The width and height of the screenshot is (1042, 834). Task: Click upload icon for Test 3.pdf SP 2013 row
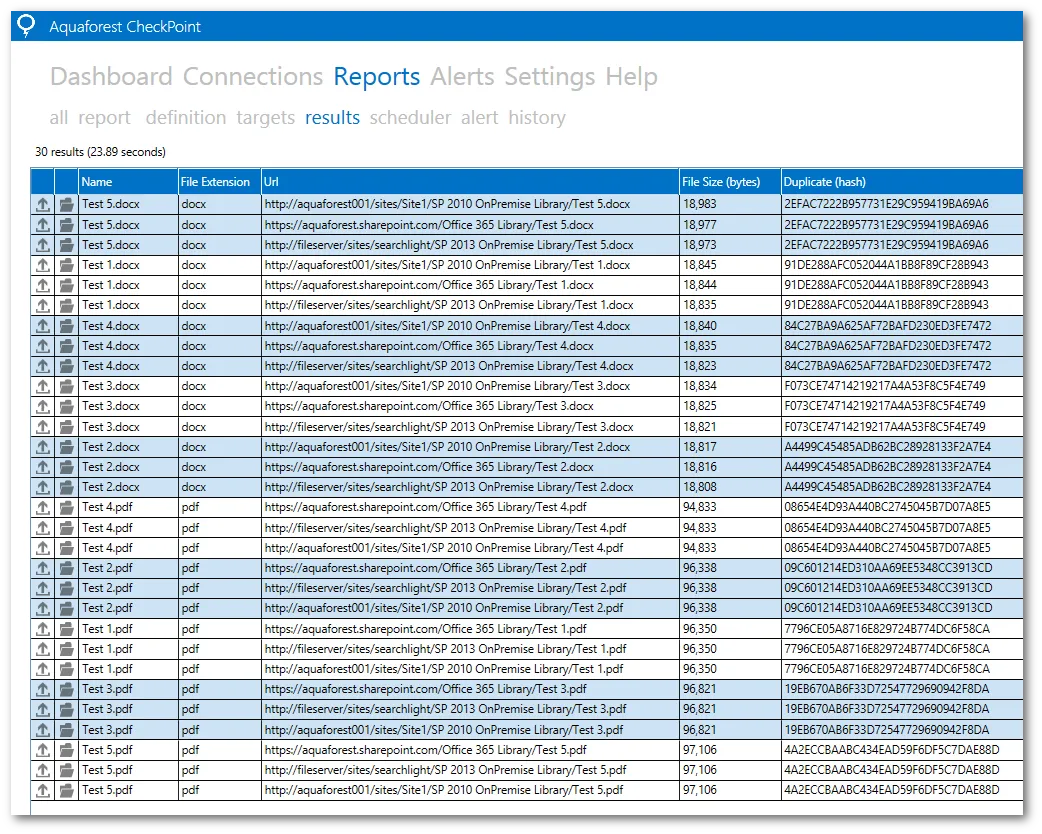[x=43, y=709]
